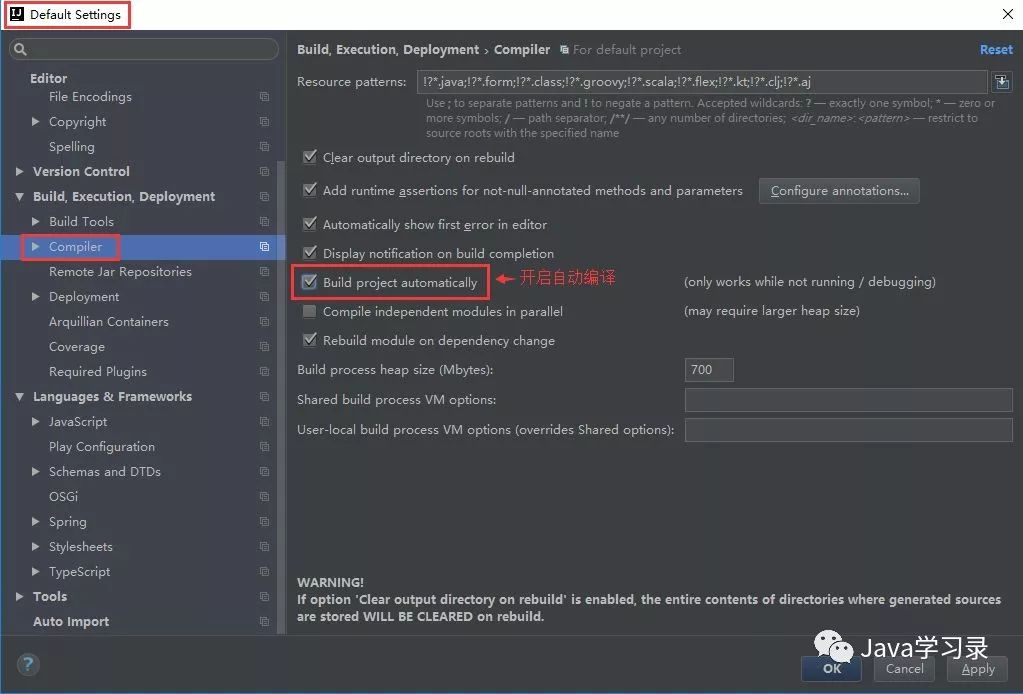
Task: Expand the Build Tools node
Action: [35, 222]
